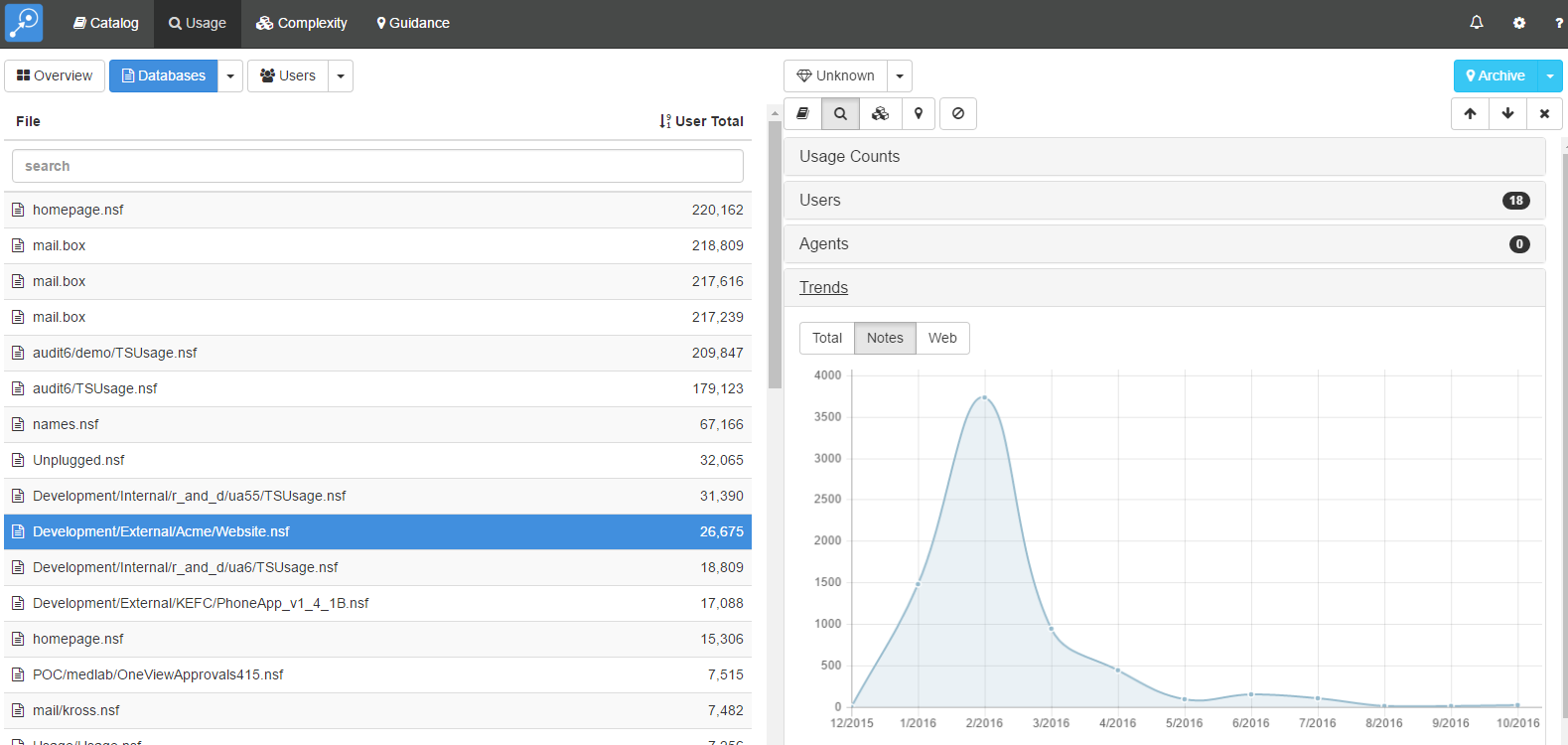Select the catalog book icon in the detail toolbar
Viewport: 1568px width, 745px height.
click(x=803, y=114)
